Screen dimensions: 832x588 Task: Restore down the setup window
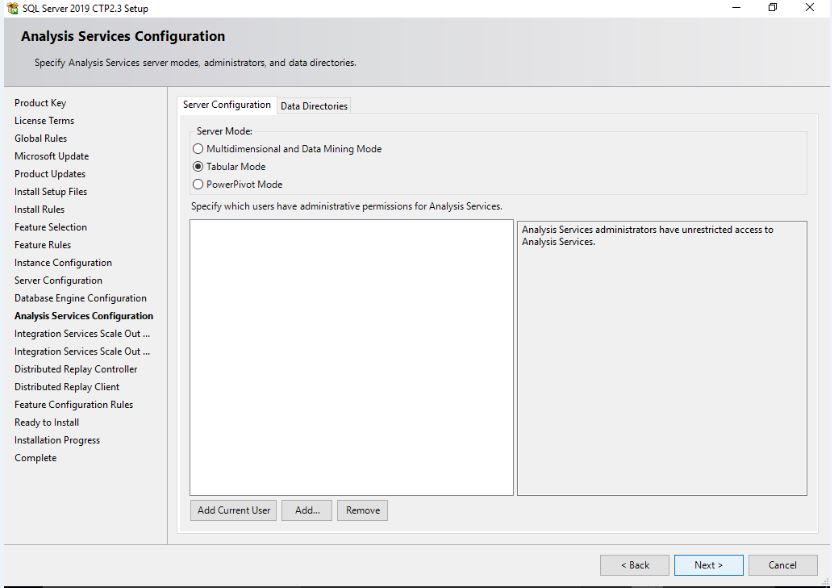[x=773, y=7]
